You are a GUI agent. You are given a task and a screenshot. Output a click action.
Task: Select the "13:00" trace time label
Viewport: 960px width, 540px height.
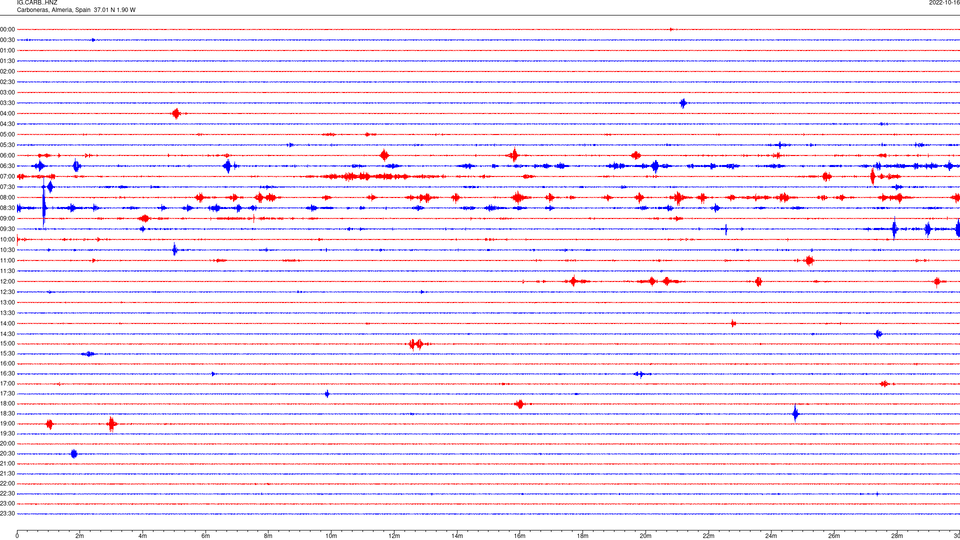tap(7, 302)
